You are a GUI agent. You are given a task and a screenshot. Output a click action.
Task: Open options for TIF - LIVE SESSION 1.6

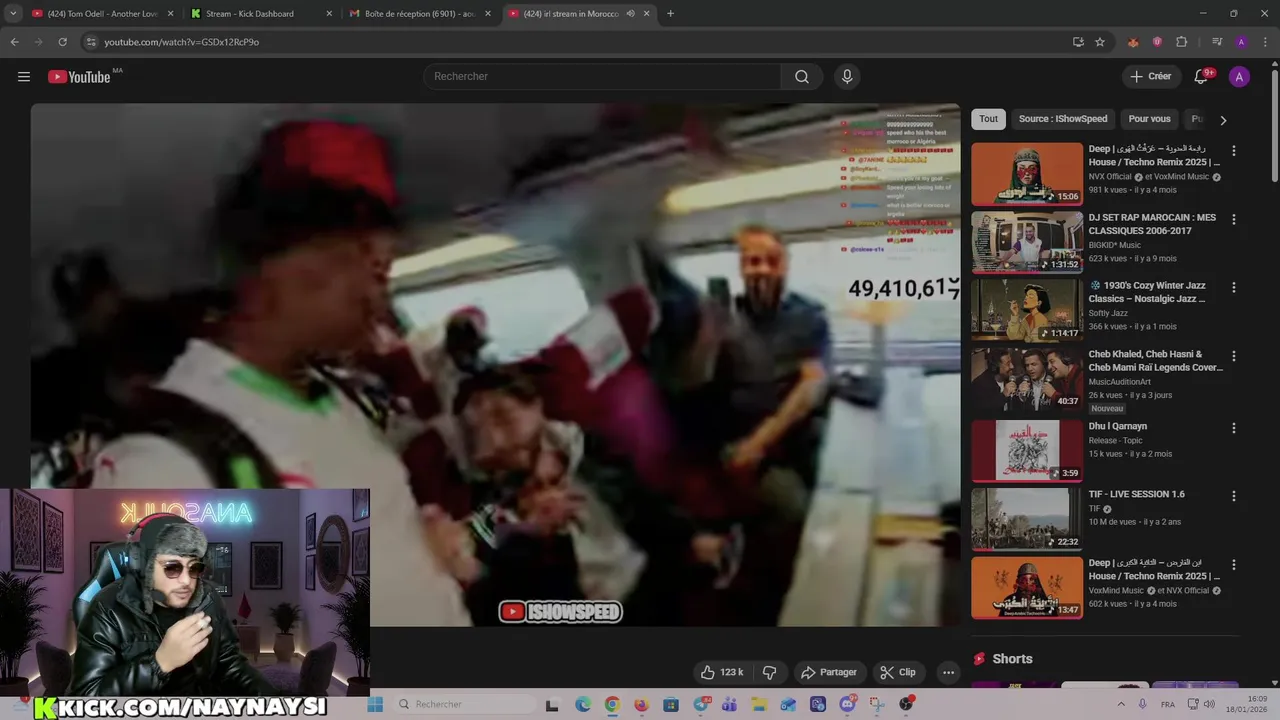1233,496
